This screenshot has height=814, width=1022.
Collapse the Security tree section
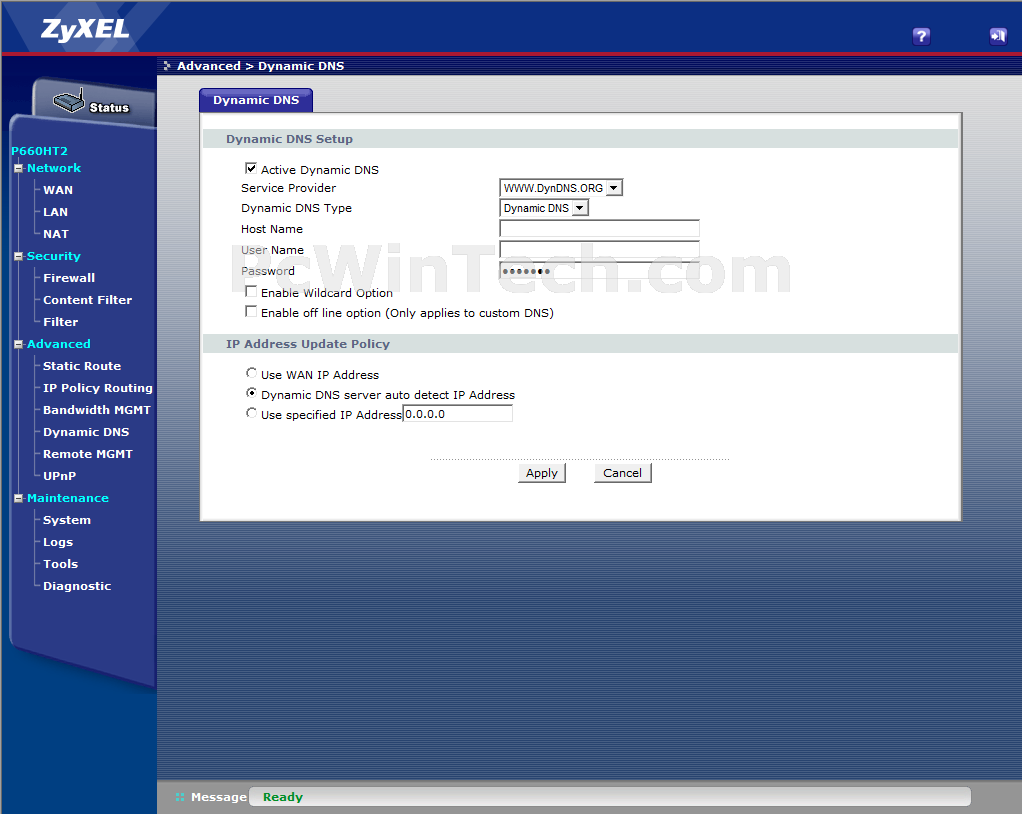[x=18, y=256]
